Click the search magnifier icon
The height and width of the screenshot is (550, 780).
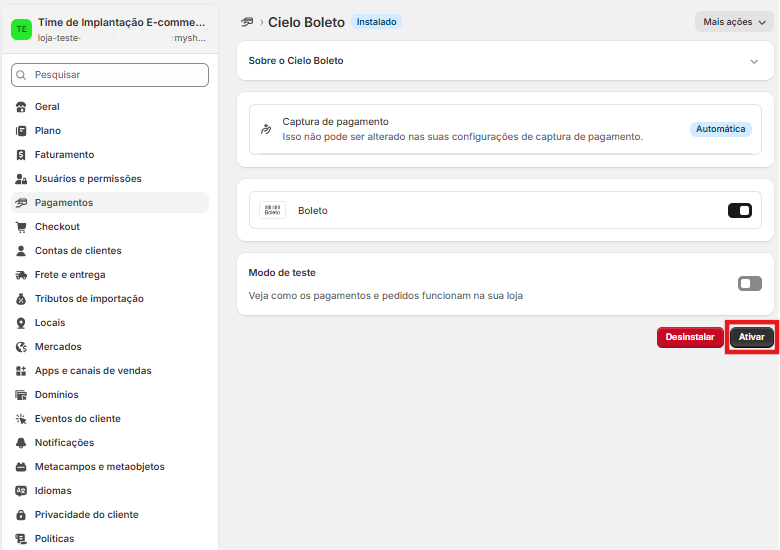click(21, 75)
